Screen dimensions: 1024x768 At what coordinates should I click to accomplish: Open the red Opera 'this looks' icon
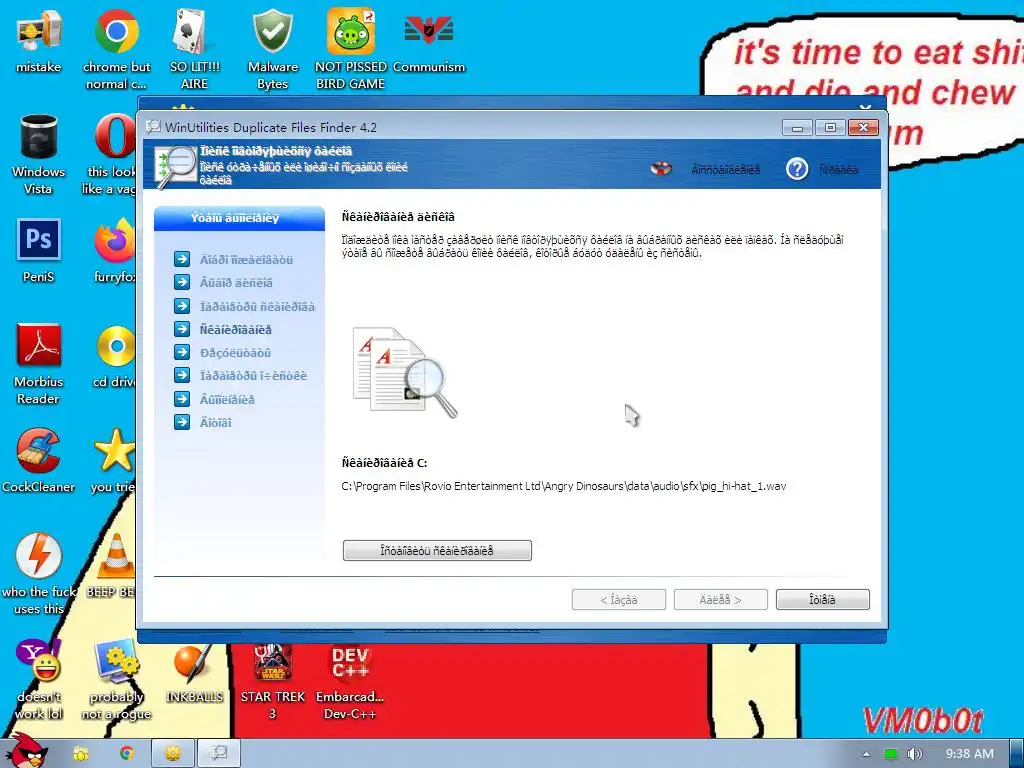point(112,154)
